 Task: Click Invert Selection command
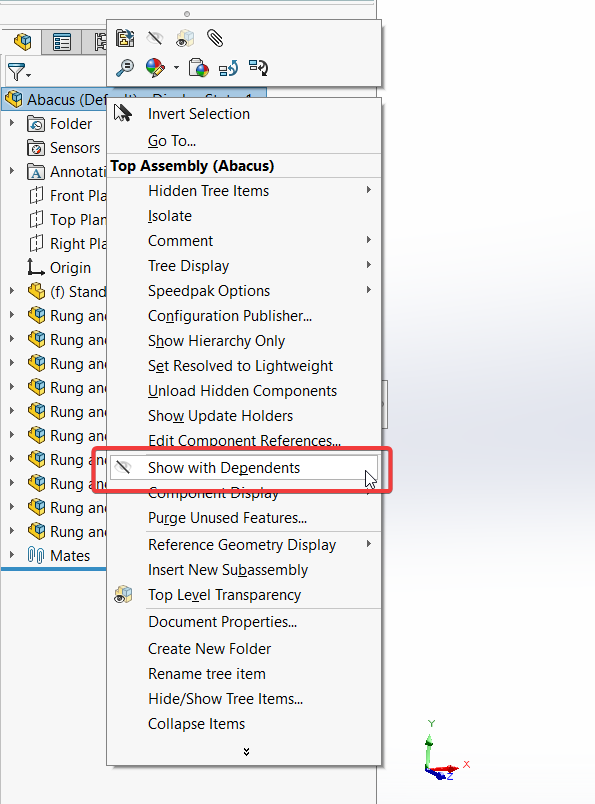tap(199, 114)
